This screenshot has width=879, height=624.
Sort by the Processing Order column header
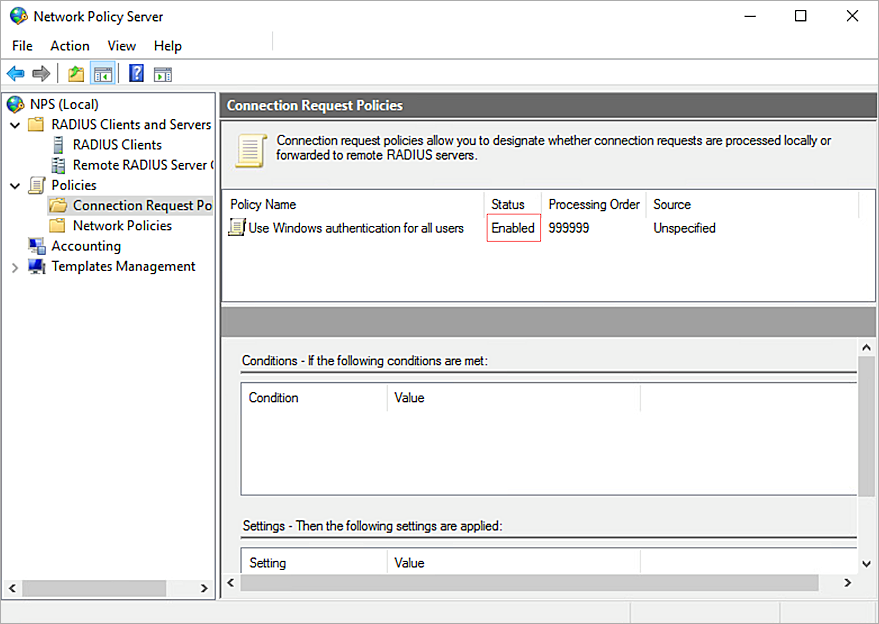click(x=593, y=204)
